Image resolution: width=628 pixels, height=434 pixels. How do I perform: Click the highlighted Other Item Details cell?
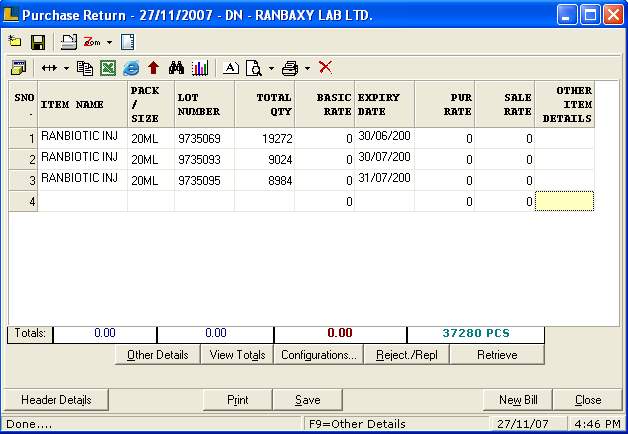coord(565,201)
